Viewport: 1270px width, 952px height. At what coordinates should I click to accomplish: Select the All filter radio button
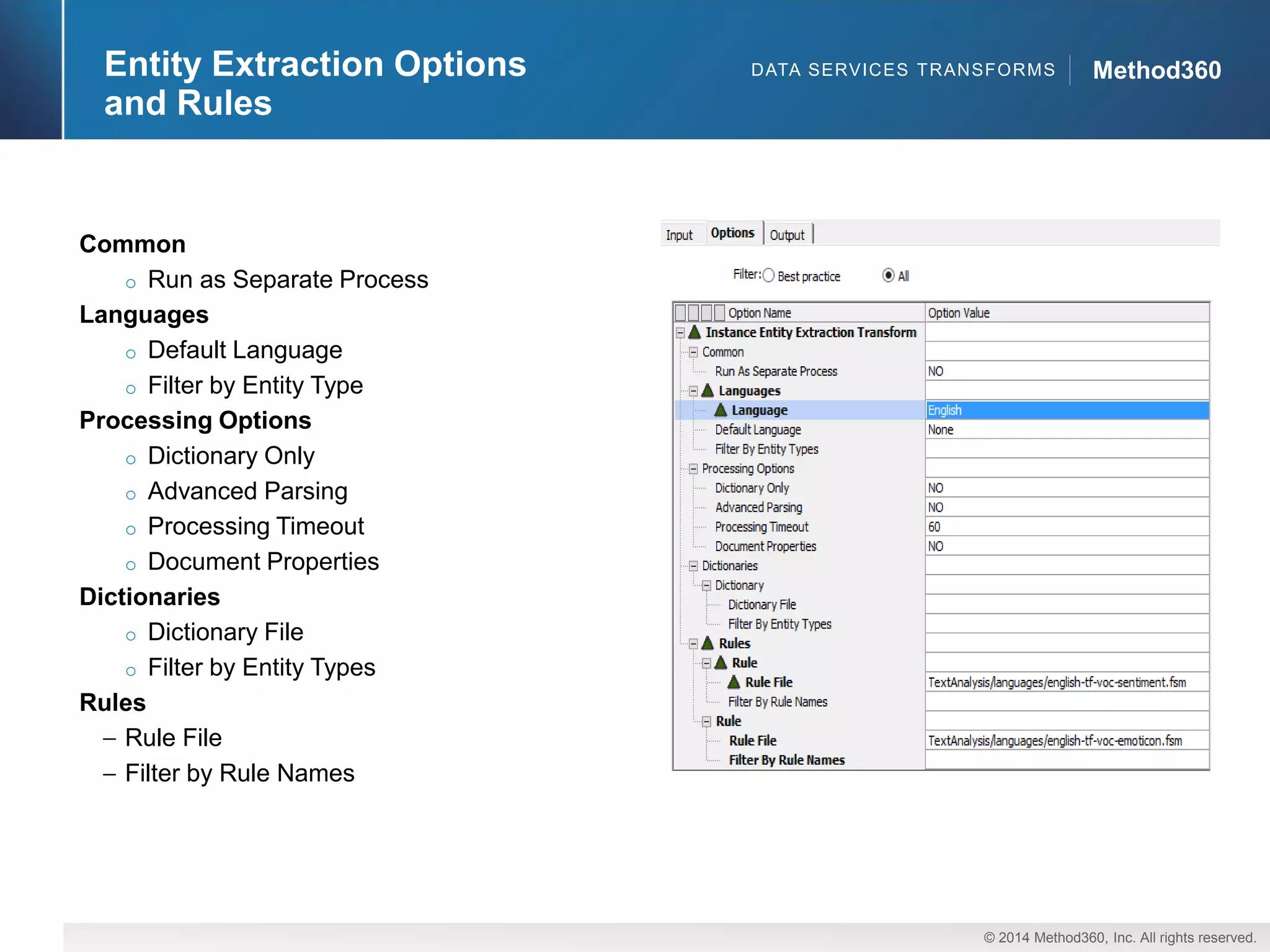[889, 275]
